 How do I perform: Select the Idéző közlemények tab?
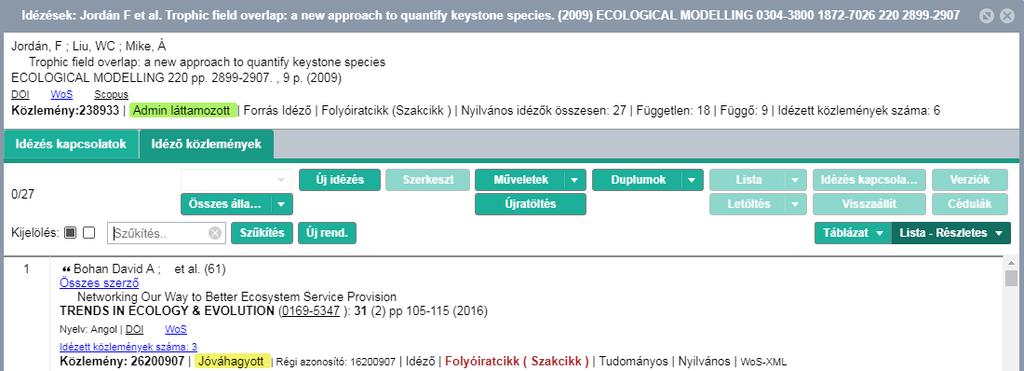pos(206,144)
